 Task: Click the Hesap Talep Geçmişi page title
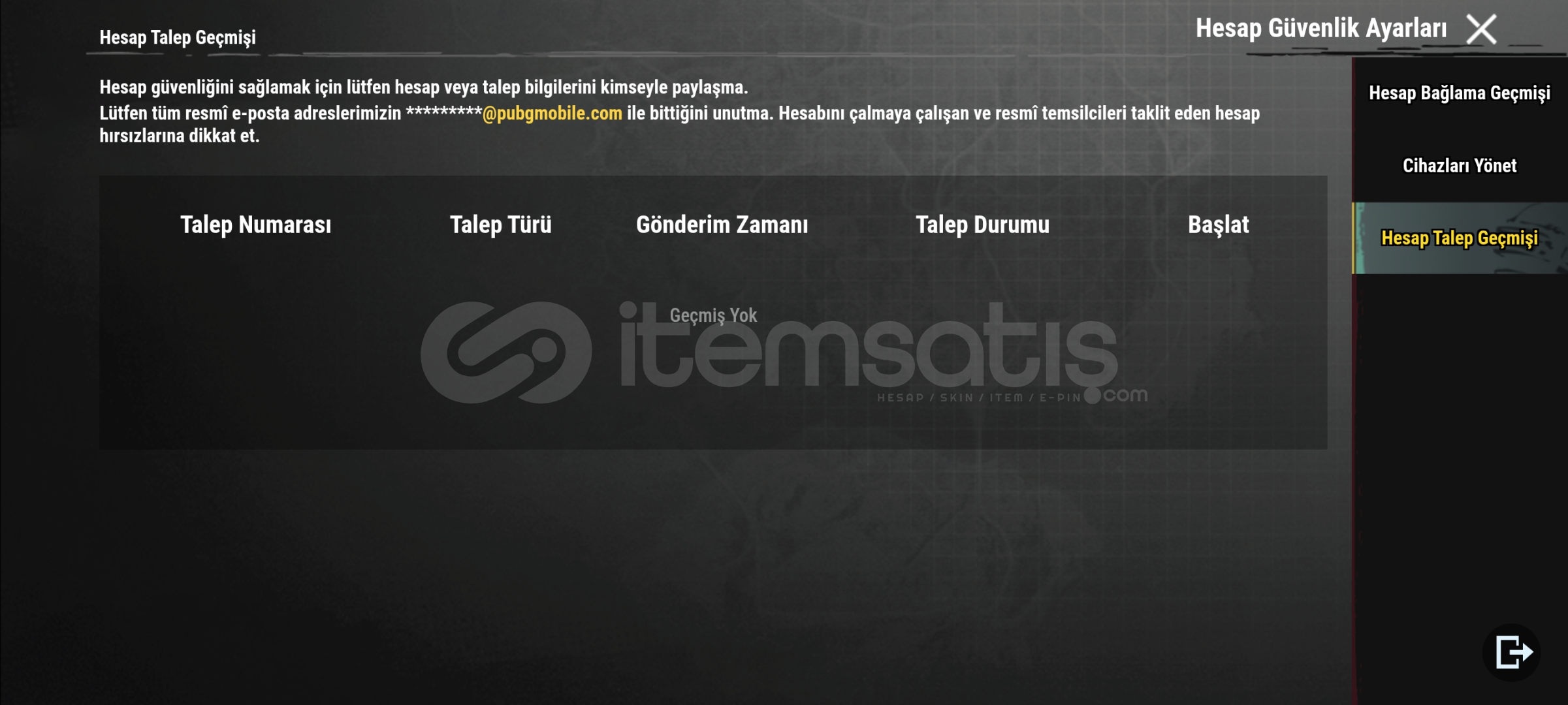click(178, 38)
